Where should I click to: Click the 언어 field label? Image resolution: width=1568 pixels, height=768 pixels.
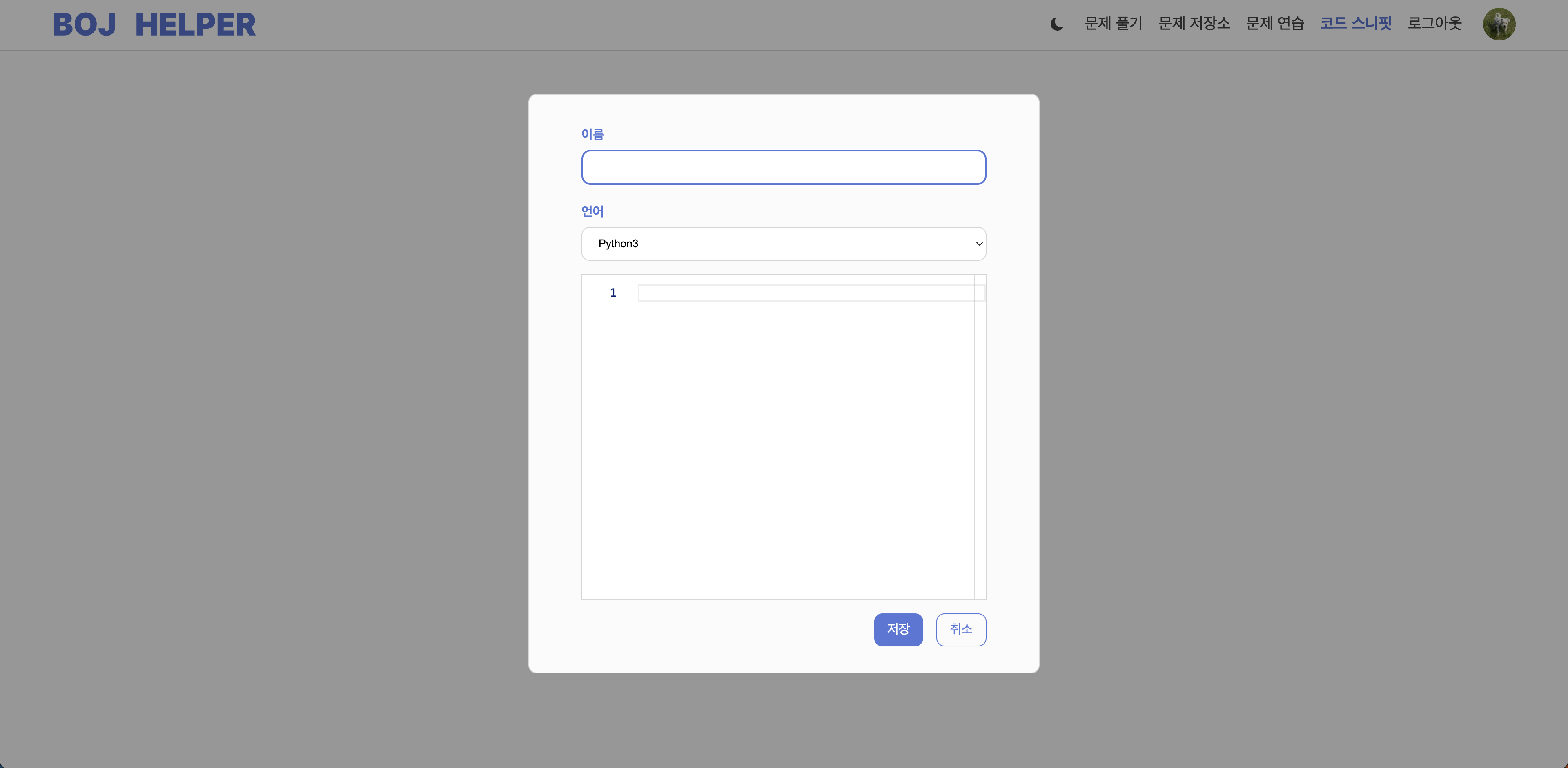[592, 212]
